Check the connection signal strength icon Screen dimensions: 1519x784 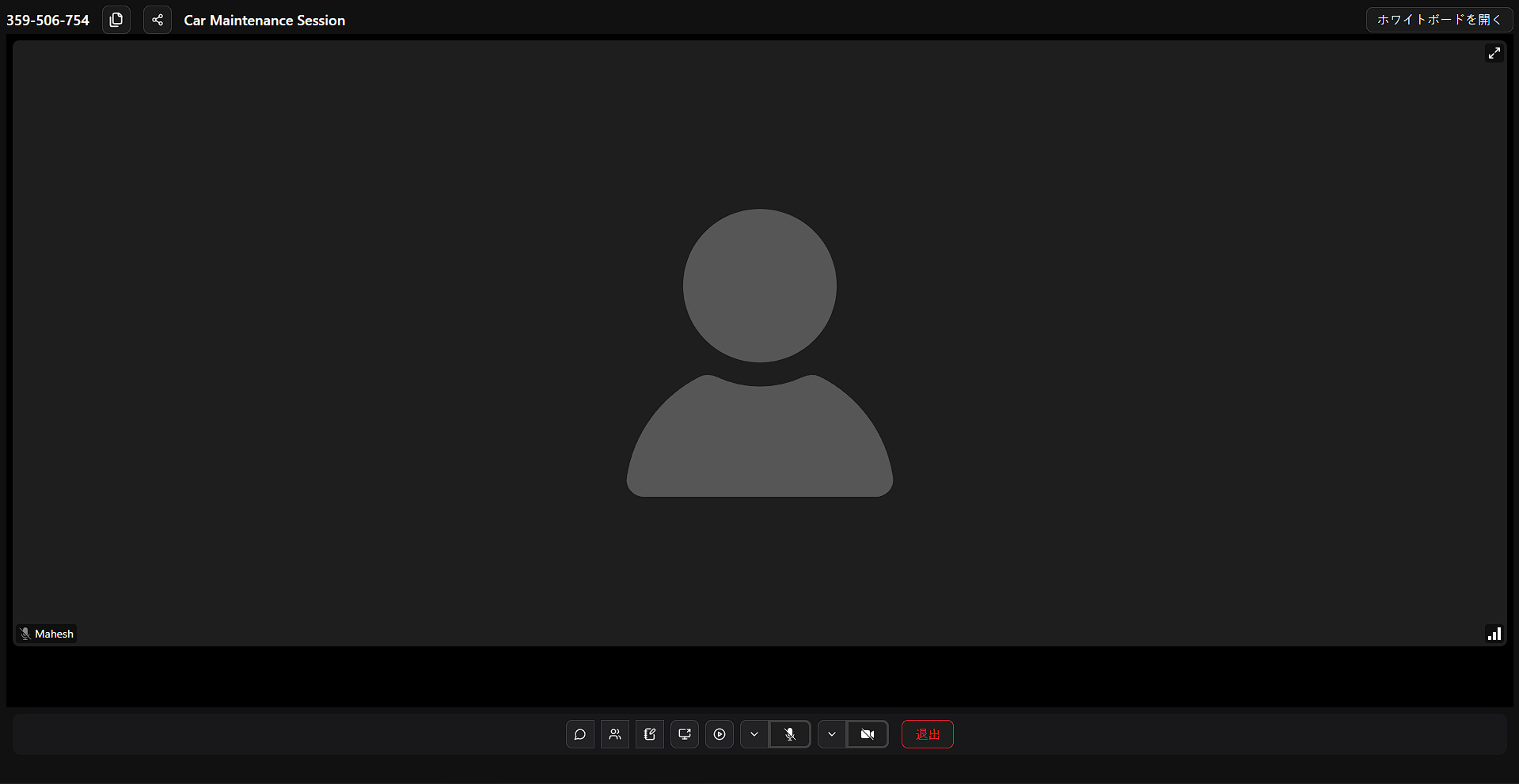click(x=1494, y=634)
